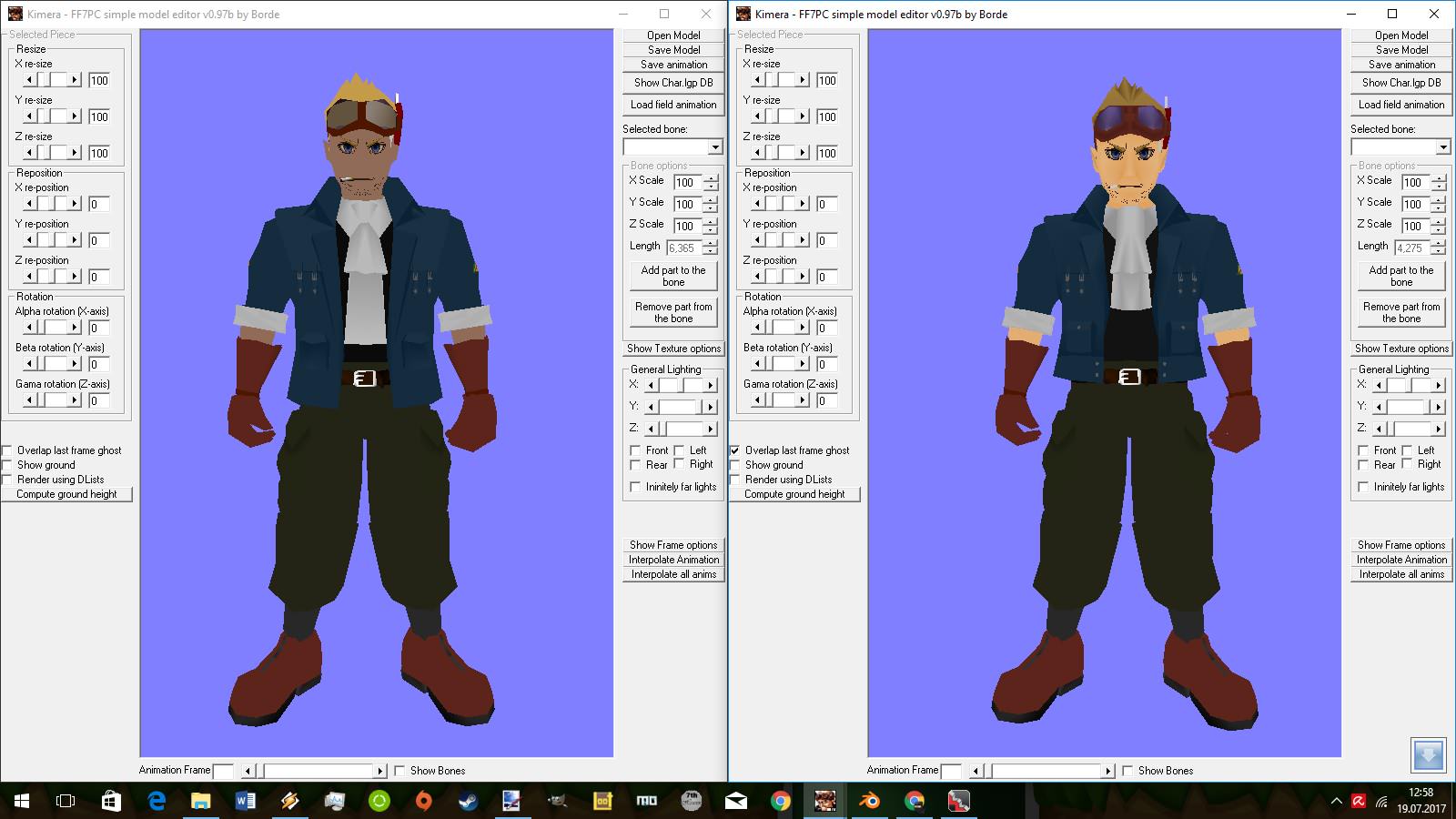The image size is (1456, 819).
Task: Click General Lighting Y slider, left window
Action: point(682,407)
